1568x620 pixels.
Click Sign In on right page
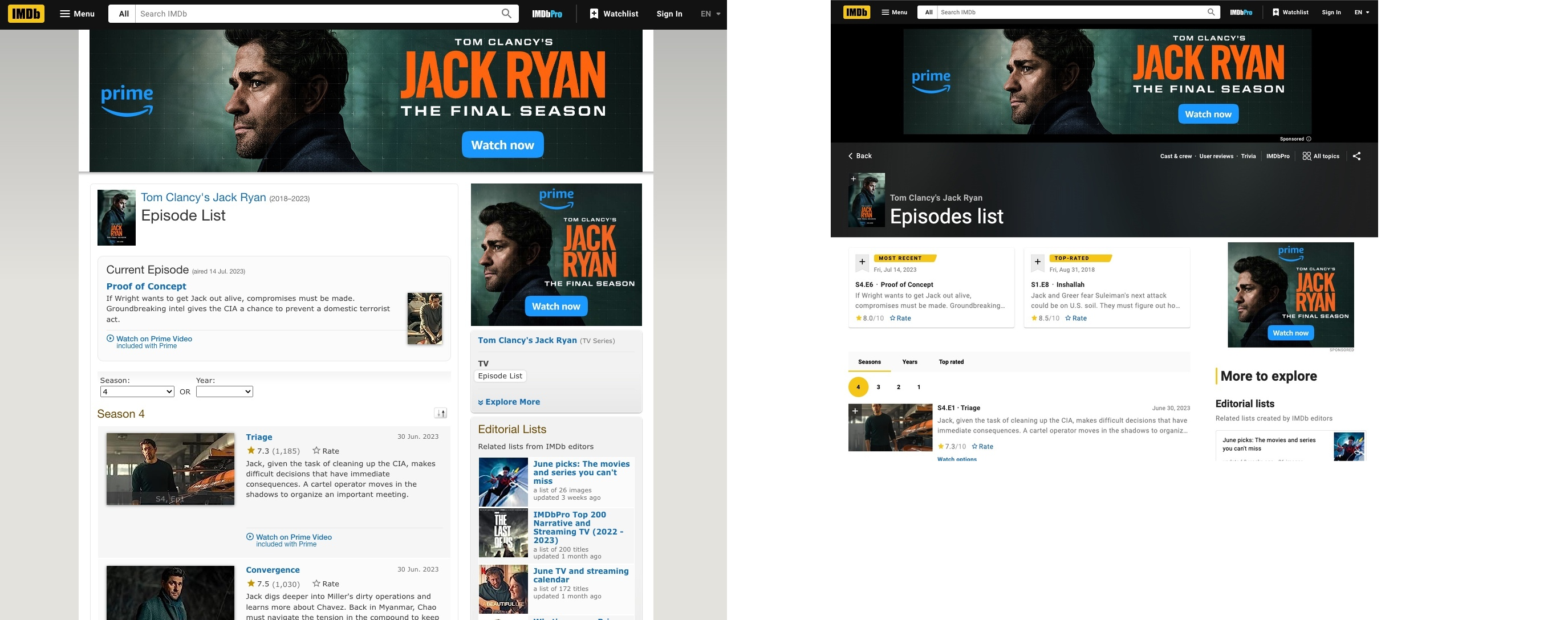click(x=1331, y=12)
